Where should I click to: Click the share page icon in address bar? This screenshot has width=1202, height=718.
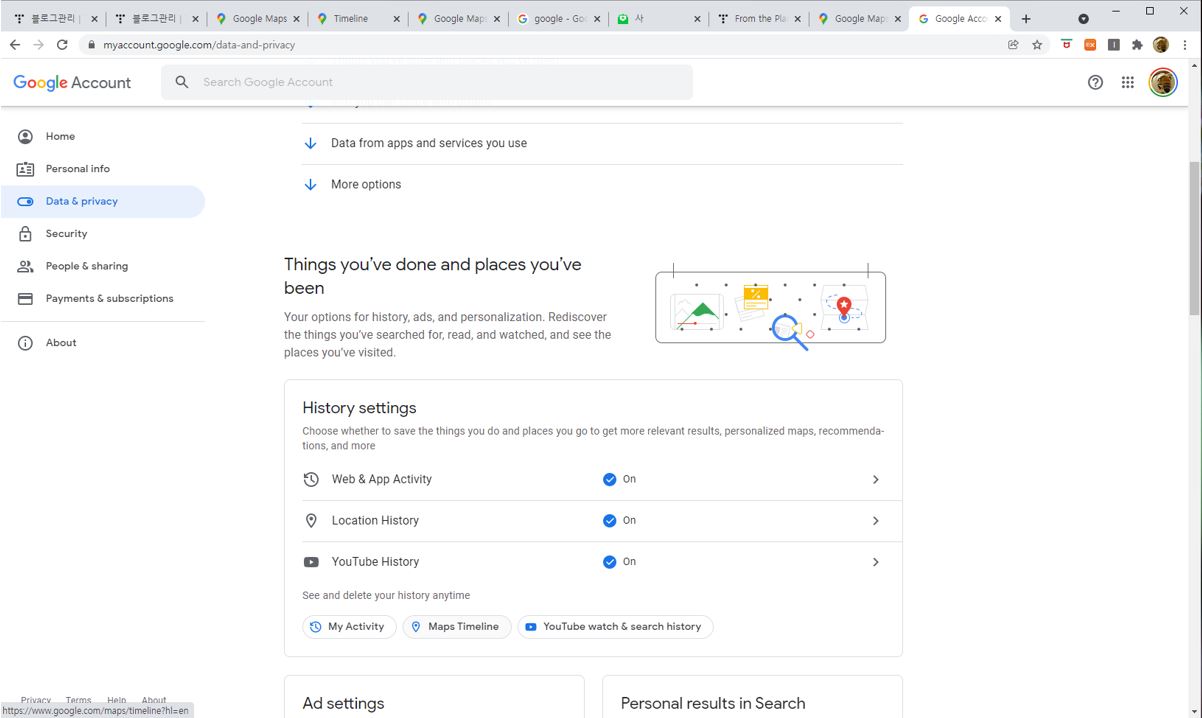[x=1013, y=45]
